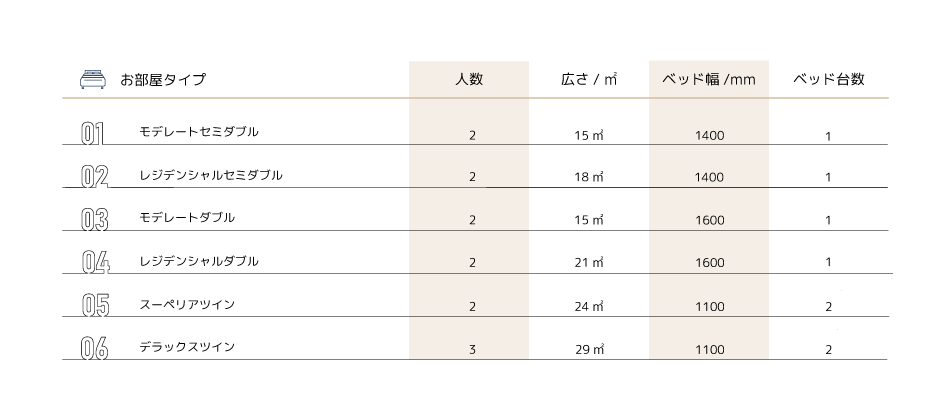Image resolution: width=950 pixels, height=420 pixels.
Task: Open the レジデンシャルセミダブル room row
Action: pyautogui.click(x=475, y=176)
